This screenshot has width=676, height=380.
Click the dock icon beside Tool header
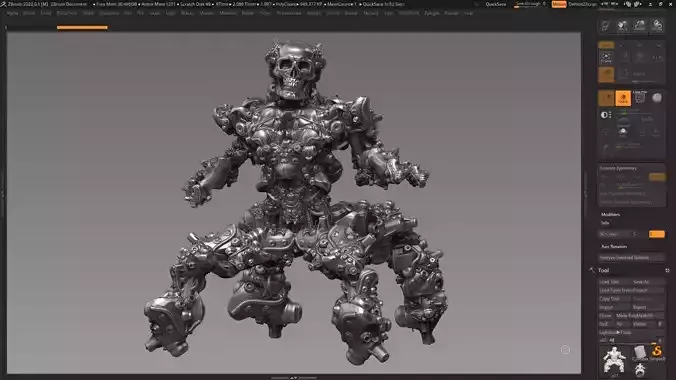point(667,270)
